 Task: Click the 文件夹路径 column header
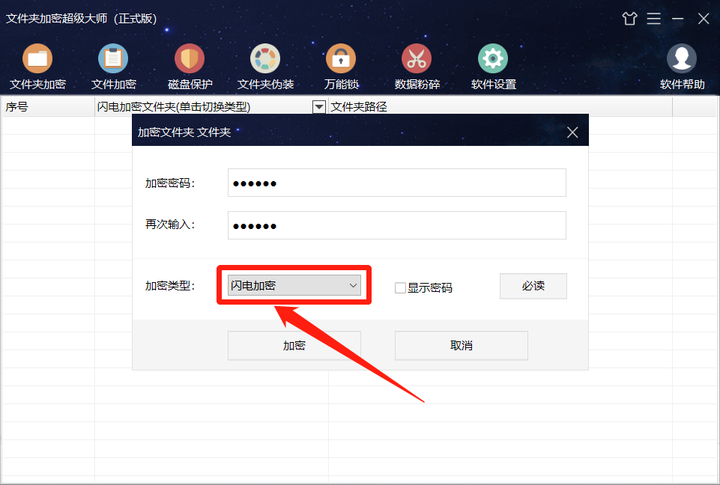pos(500,107)
